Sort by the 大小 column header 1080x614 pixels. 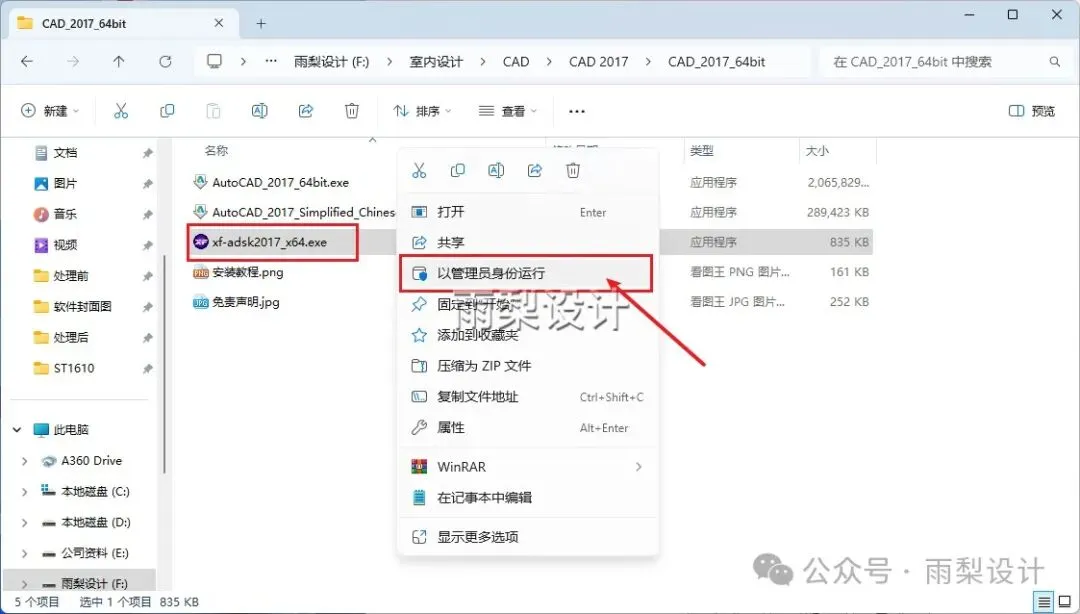click(817, 150)
